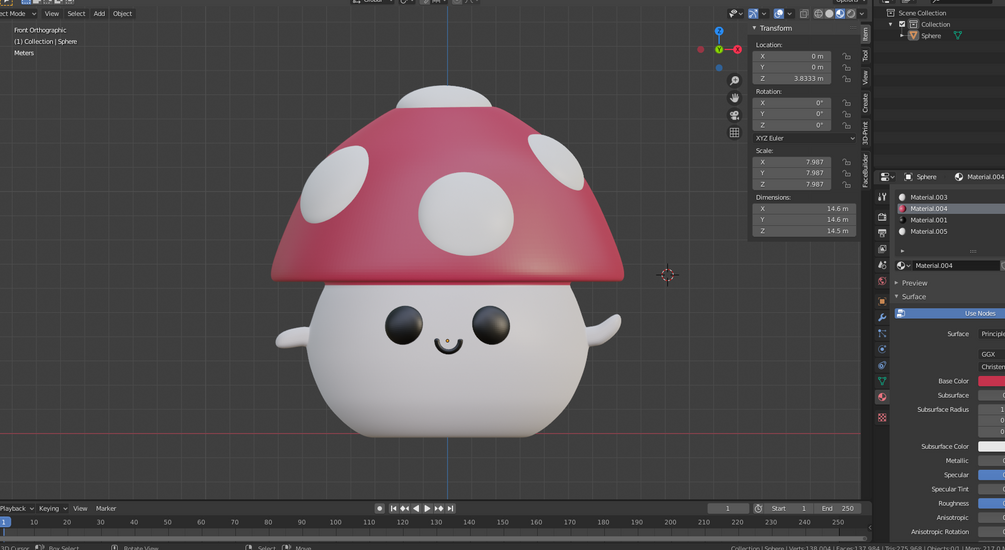Image resolution: width=1005 pixels, height=550 pixels.
Task: Open the Modifiers wrench properties tab
Action: pyautogui.click(x=882, y=317)
